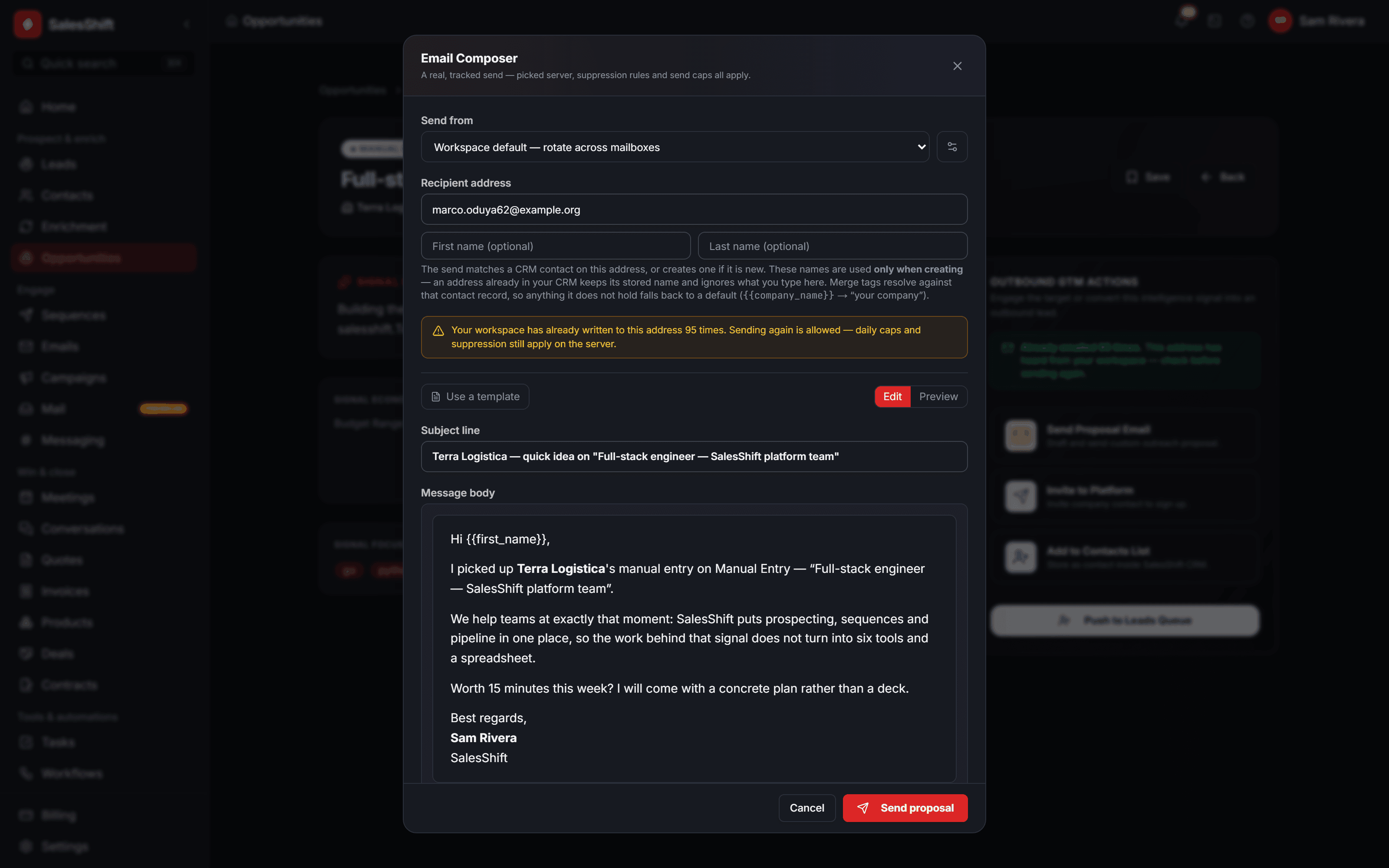Click the "Hi {{first_name}}," line in message body
The width and height of the screenshot is (1389, 868).
point(500,539)
